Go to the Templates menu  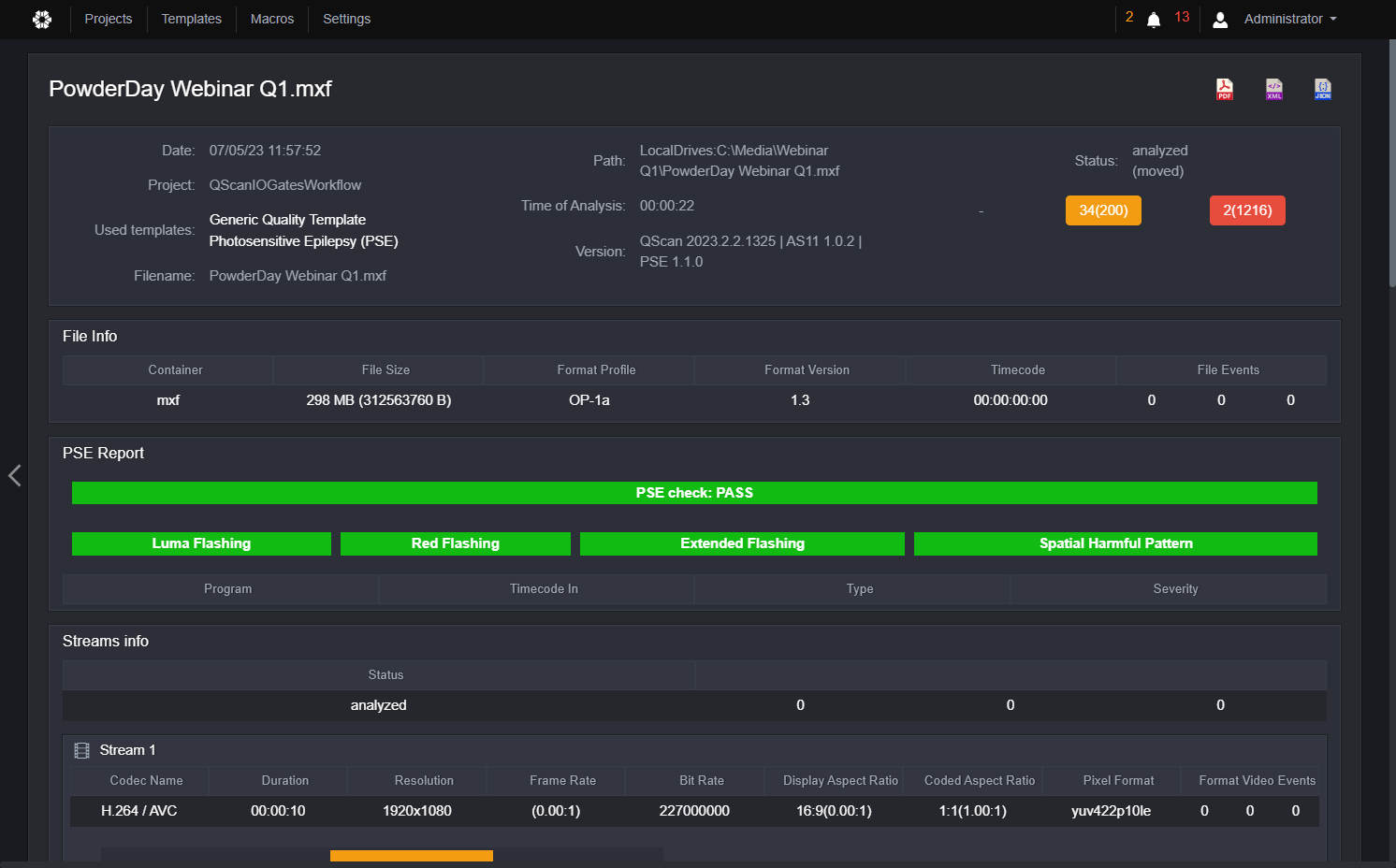coord(192,19)
